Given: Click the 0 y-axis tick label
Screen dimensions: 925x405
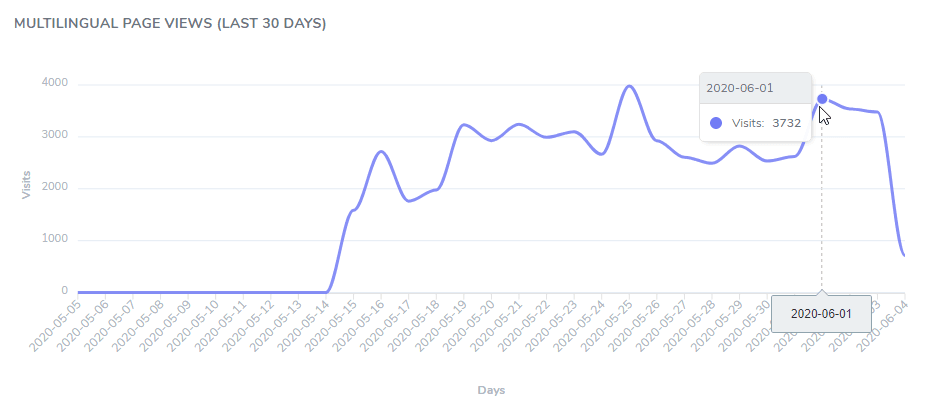Looking at the screenshot, I should pyautogui.click(x=64, y=291).
